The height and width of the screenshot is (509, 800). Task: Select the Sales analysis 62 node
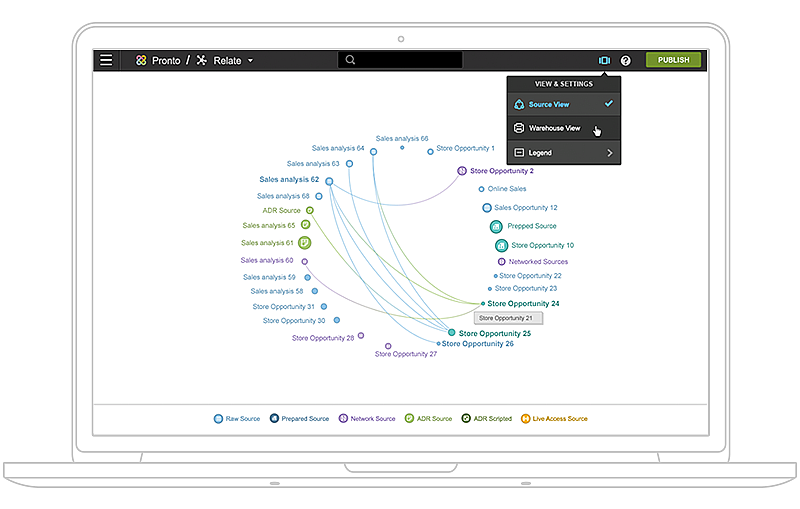click(329, 181)
